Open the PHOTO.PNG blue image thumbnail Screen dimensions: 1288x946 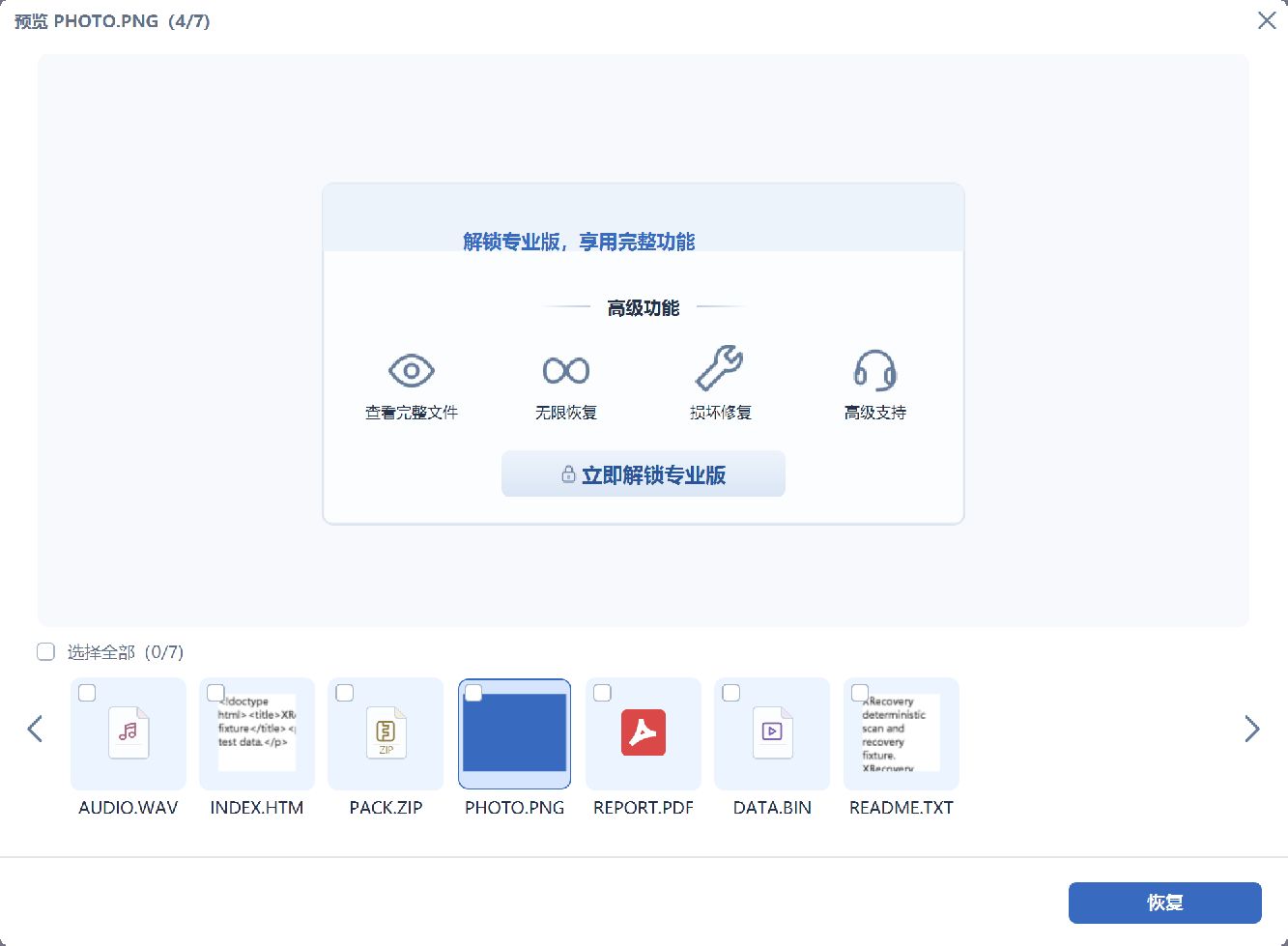pos(515,732)
